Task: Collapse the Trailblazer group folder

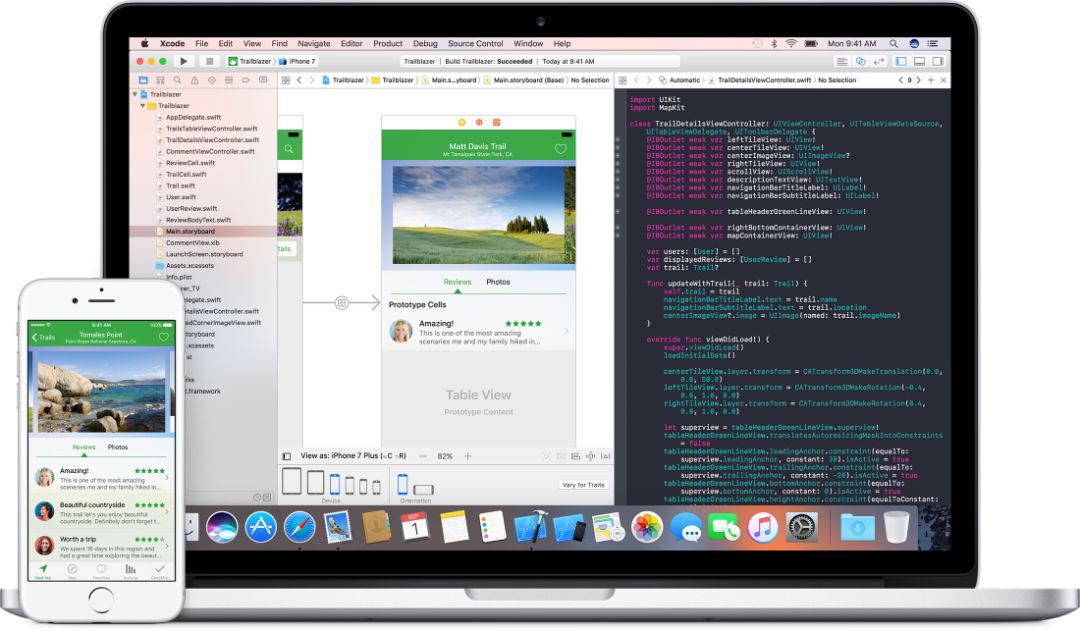Action: [x=143, y=105]
